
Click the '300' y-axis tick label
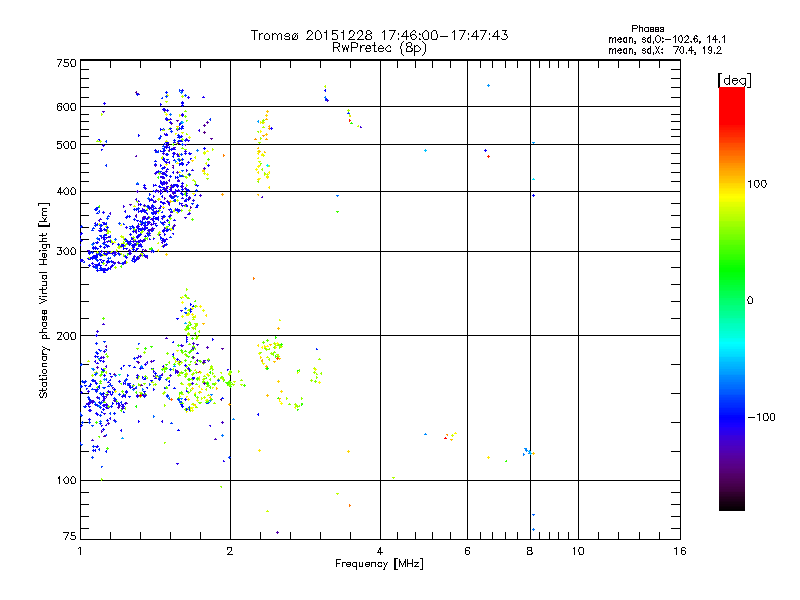pyautogui.click(x=66, y=252)
